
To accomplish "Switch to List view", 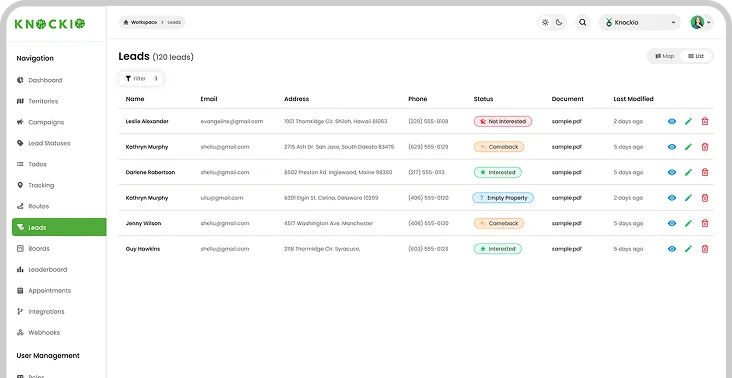I will [696, 56].
